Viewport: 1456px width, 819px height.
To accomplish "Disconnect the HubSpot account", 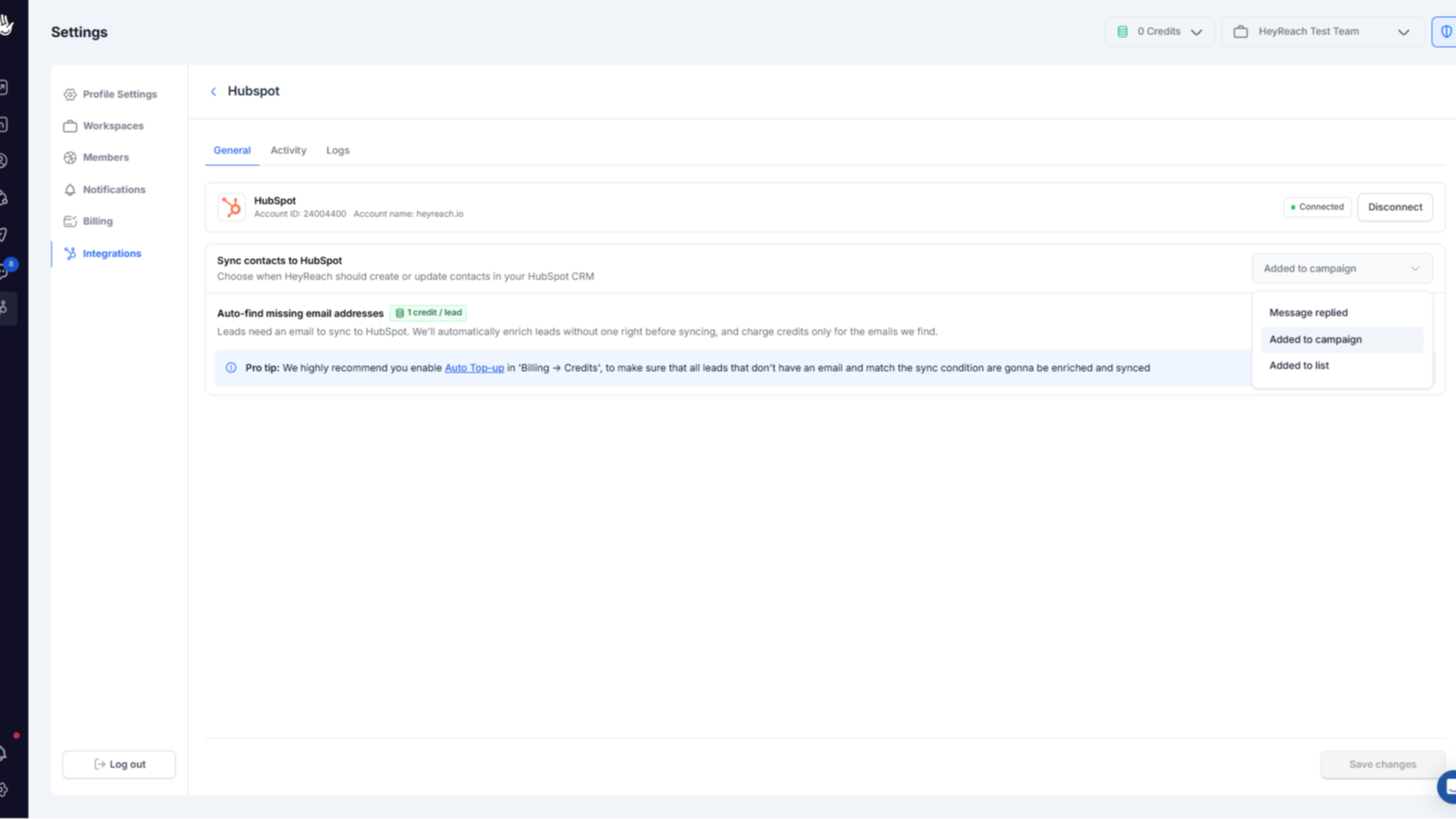I will point(1395,207).
